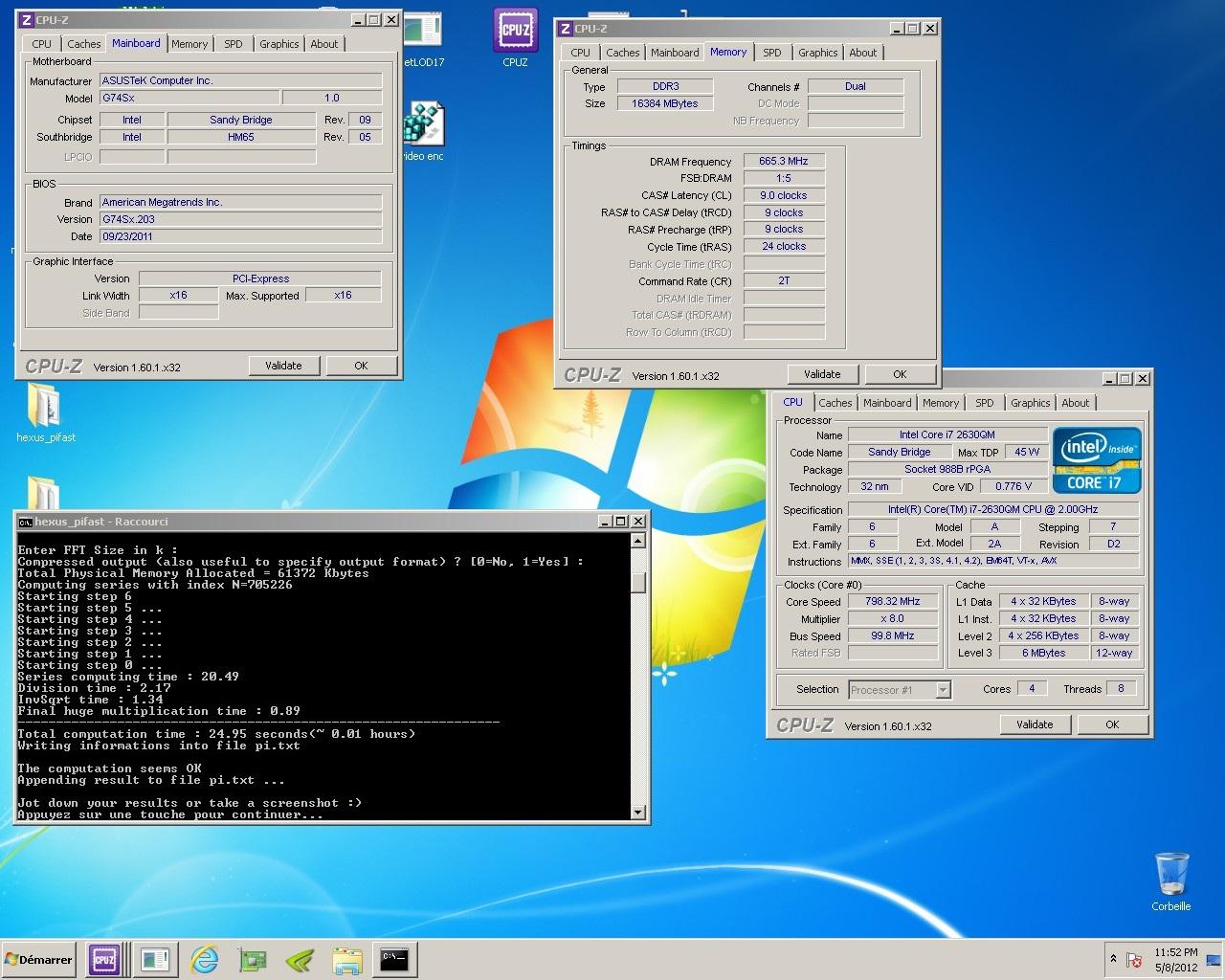
Task: Click Validate in processor CPU-Z window
Action: (1035, 724)
